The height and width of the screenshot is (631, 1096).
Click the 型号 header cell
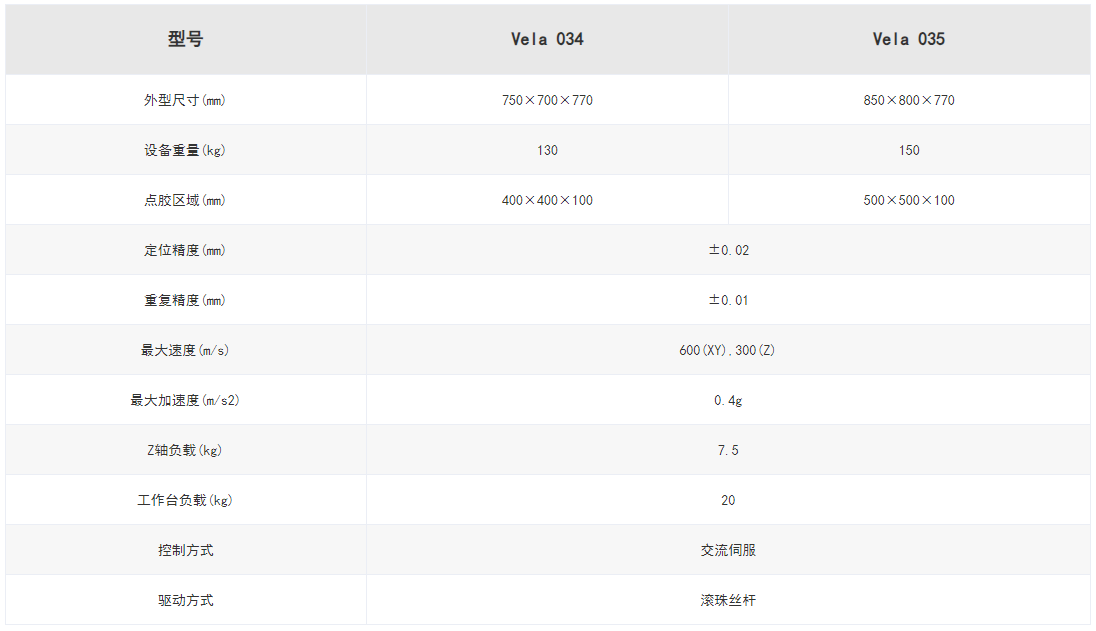coord(185,40)
